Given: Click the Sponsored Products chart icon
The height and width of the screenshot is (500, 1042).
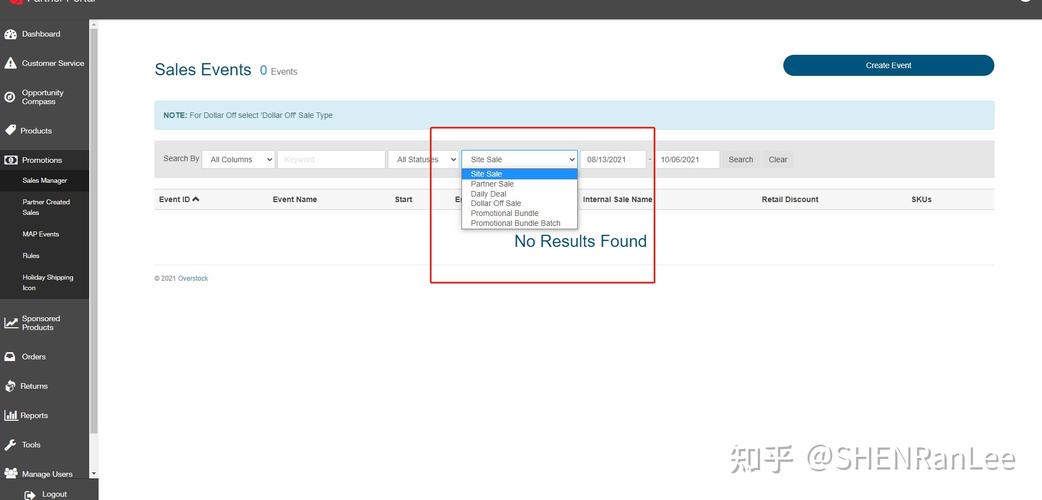Looking at the screenshot, I should 11,323.
